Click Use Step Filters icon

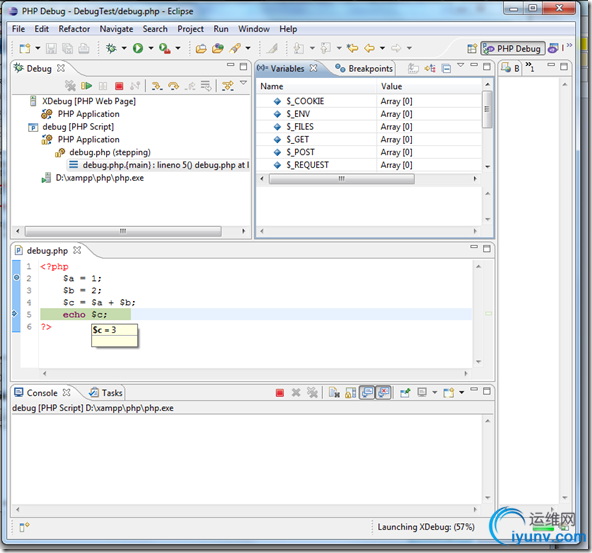[228, 86]
